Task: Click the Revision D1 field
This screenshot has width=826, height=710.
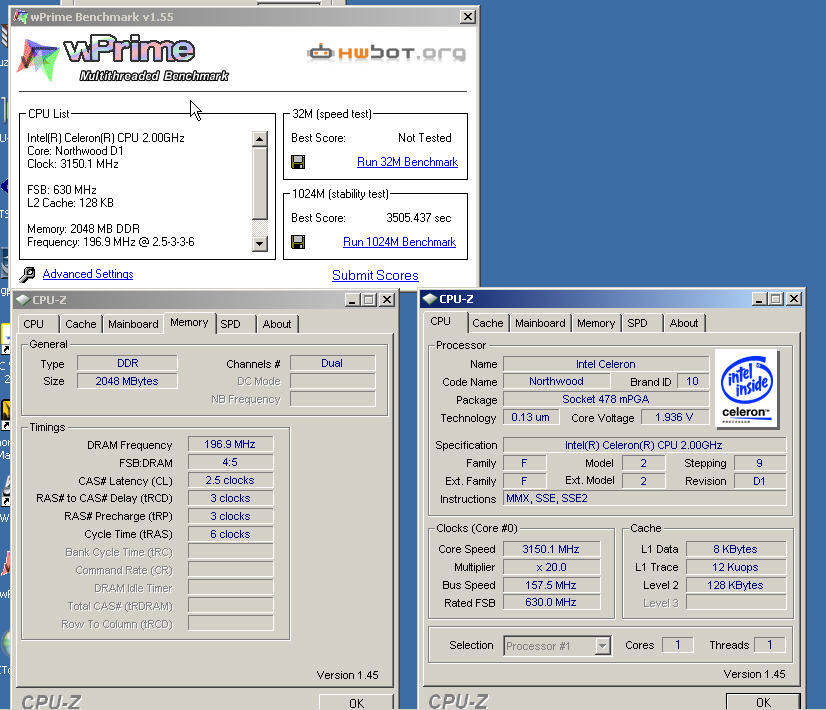Action: (x=760, y=481)
